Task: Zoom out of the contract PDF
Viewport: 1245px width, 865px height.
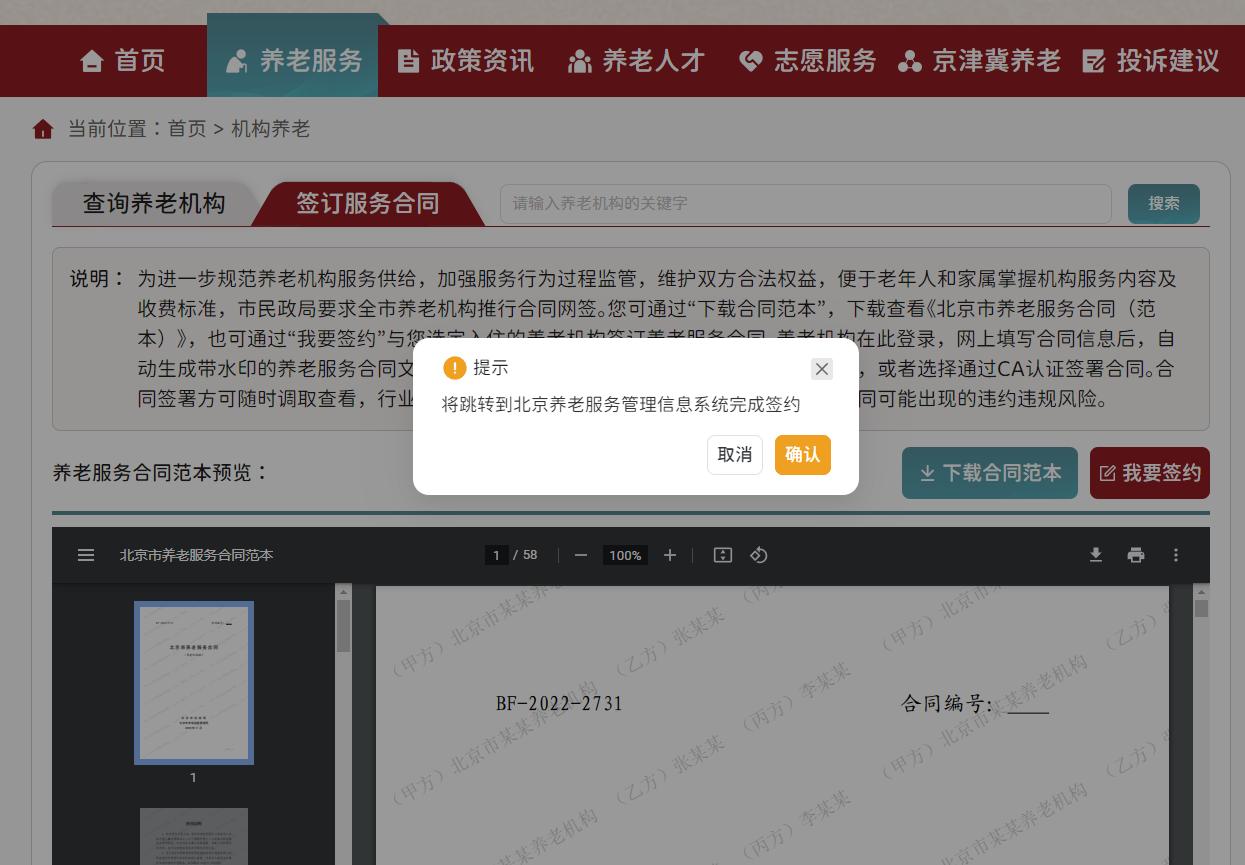Action: click(580, 555)
